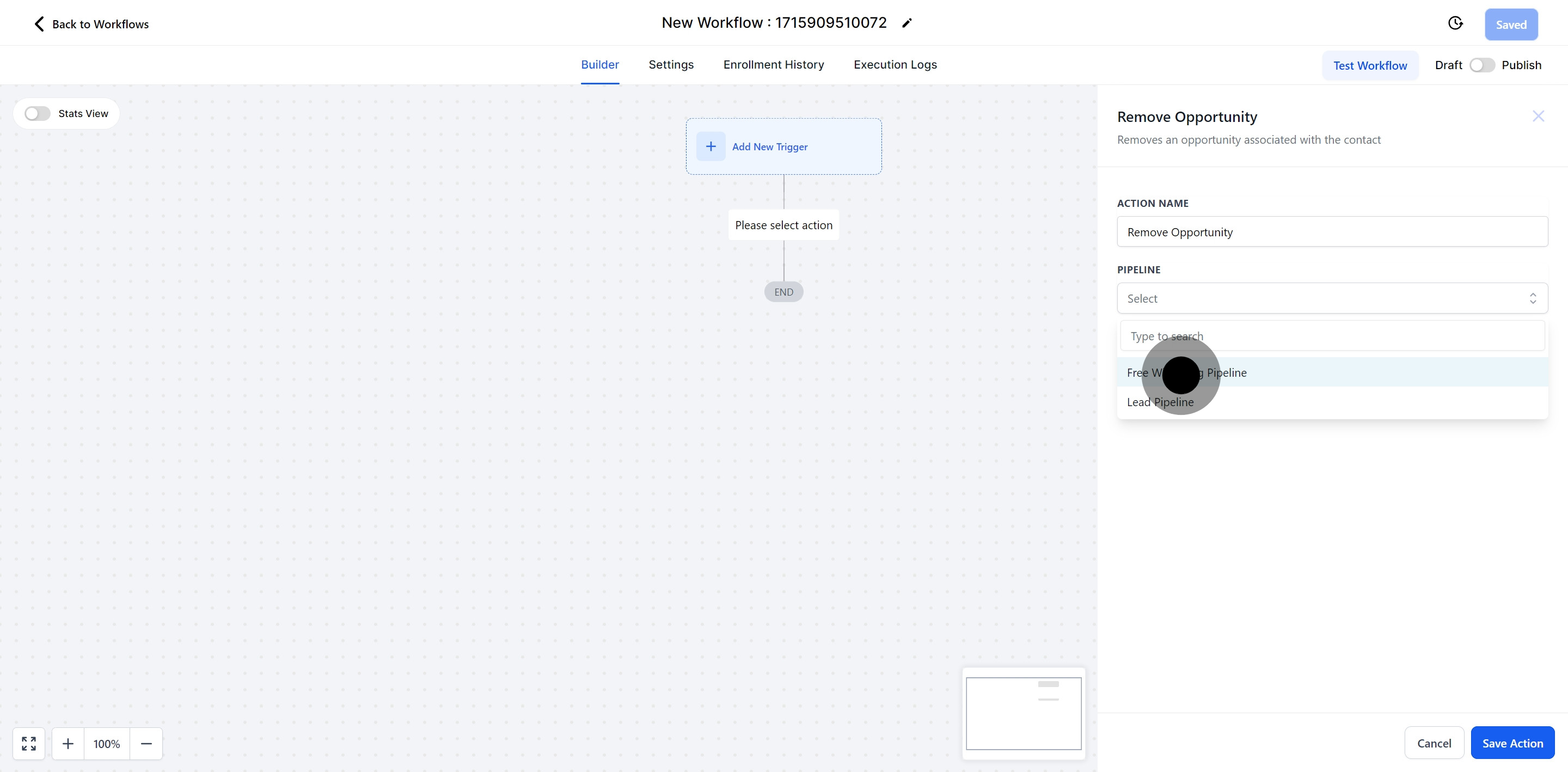Click the plus icon on Add New Trigger

click(x=710, y=147)
